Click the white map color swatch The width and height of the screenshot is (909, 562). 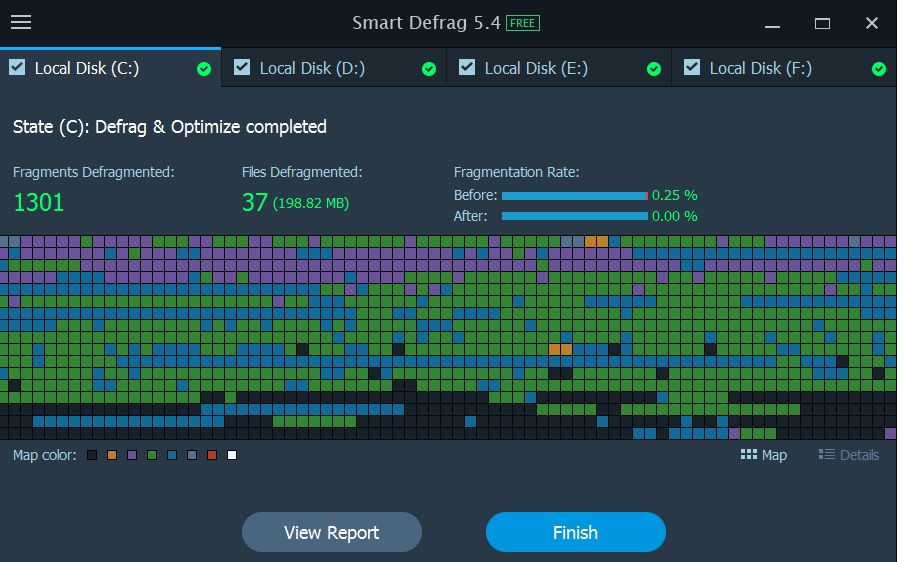[x=232, y=455]
